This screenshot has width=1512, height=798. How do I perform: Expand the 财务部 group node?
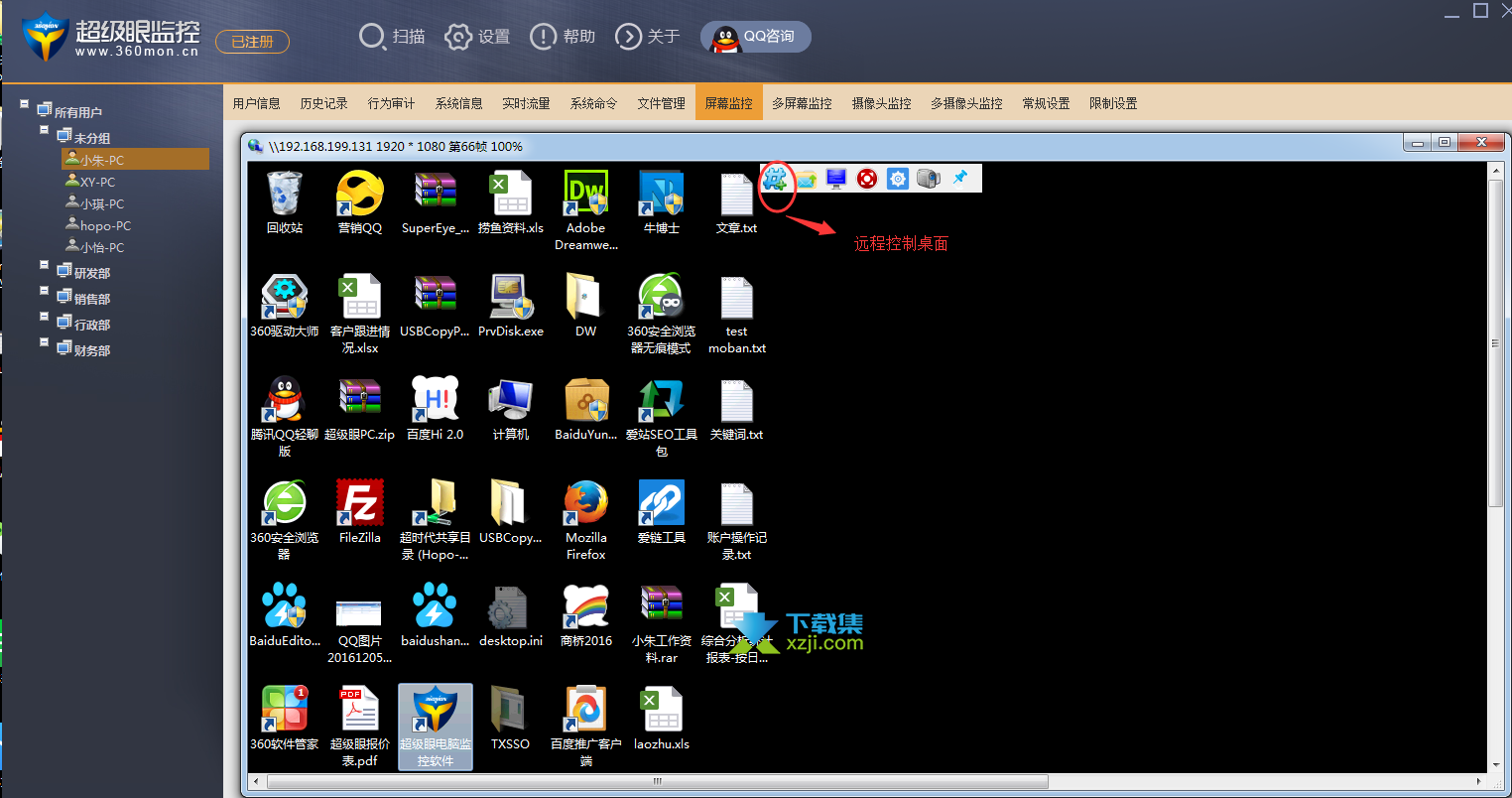click(45, 341)
